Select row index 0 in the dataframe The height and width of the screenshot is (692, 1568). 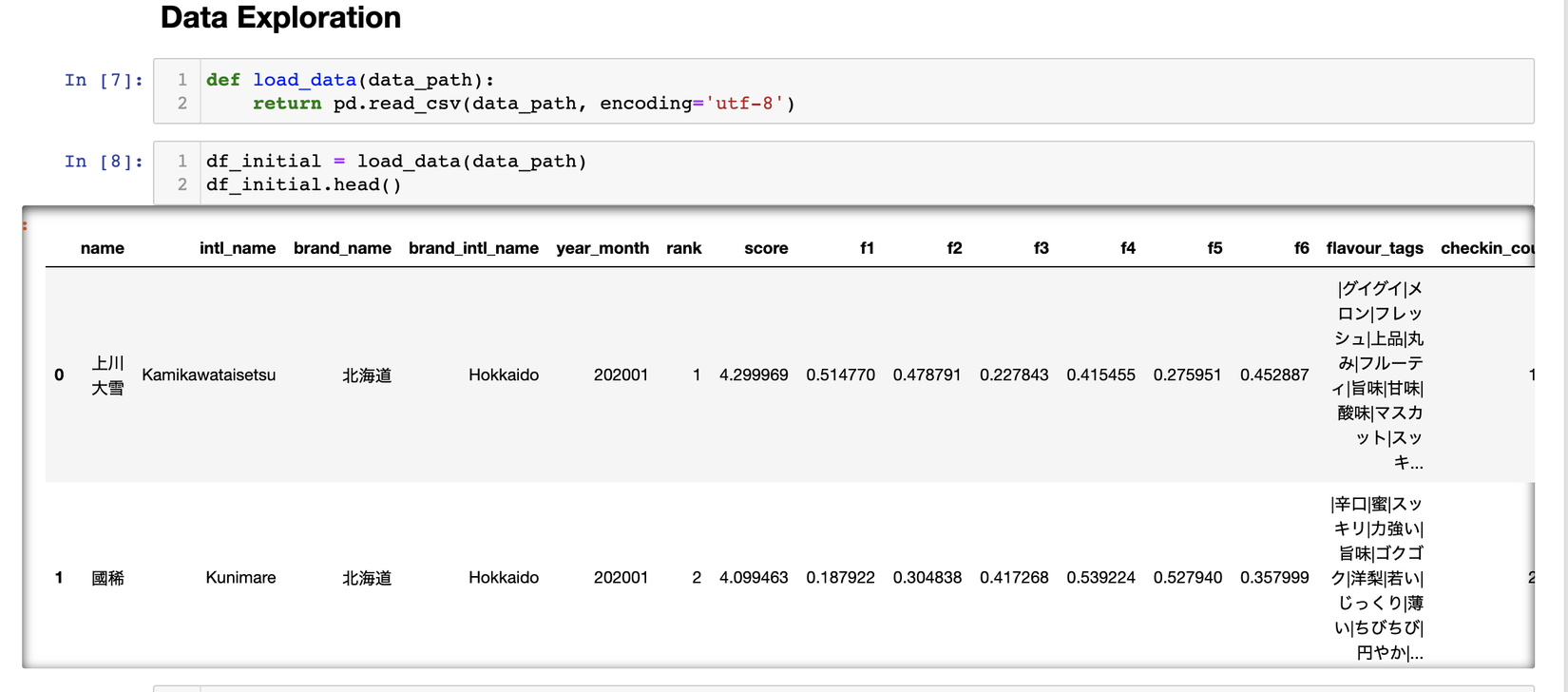59,375
